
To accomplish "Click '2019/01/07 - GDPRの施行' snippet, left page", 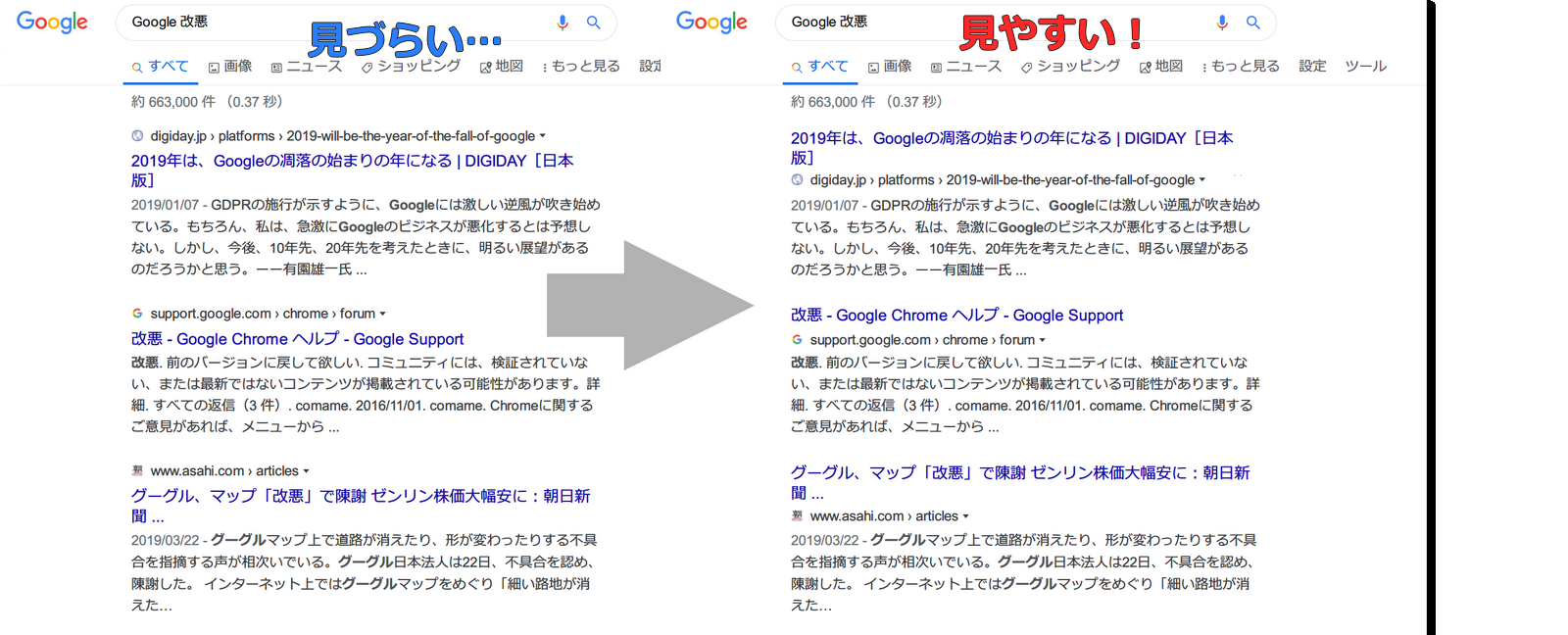I will coord(366,237).
